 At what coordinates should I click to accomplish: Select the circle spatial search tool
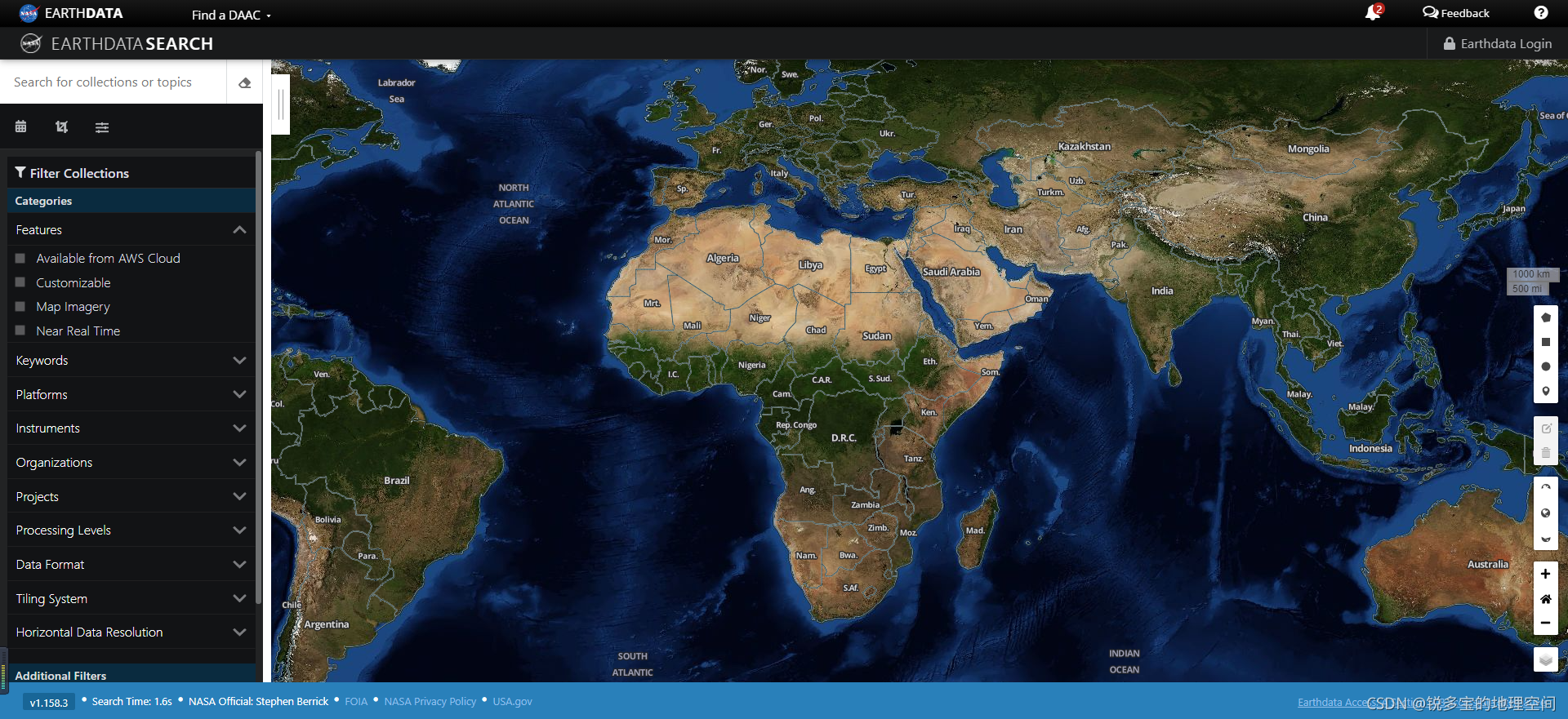[x=1545, y=366]
